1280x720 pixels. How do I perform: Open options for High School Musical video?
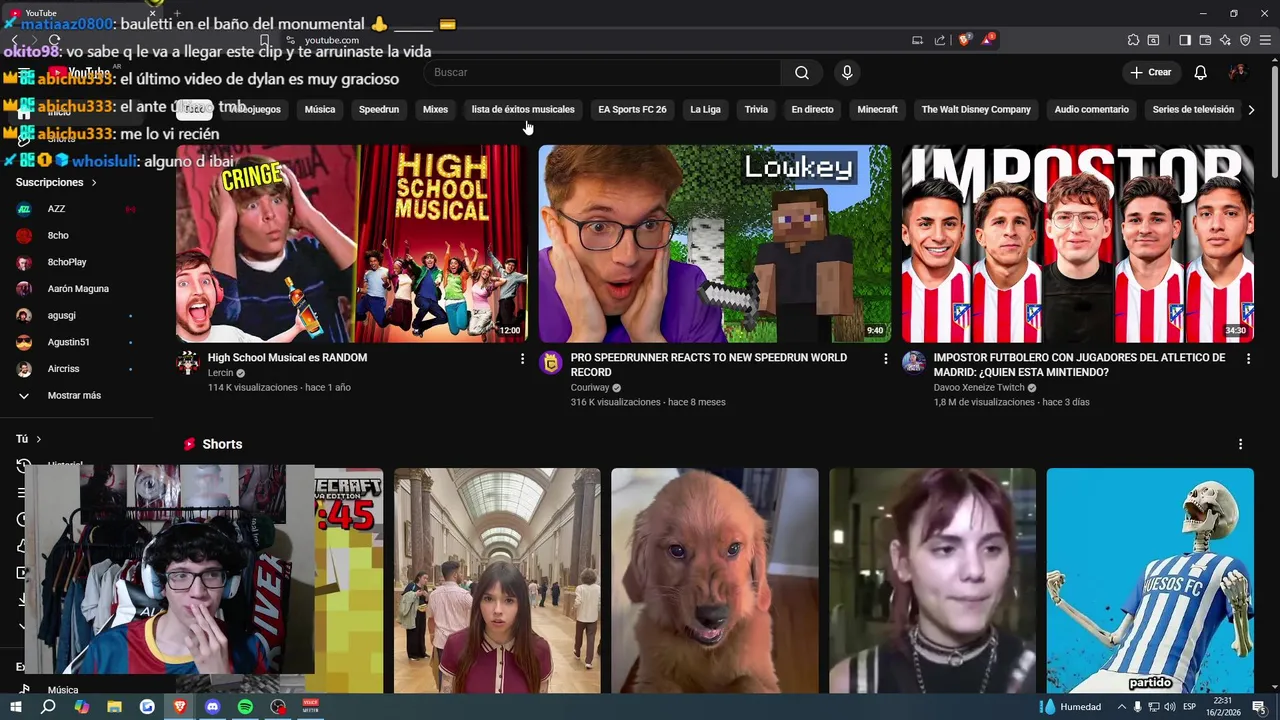(522, 358)
